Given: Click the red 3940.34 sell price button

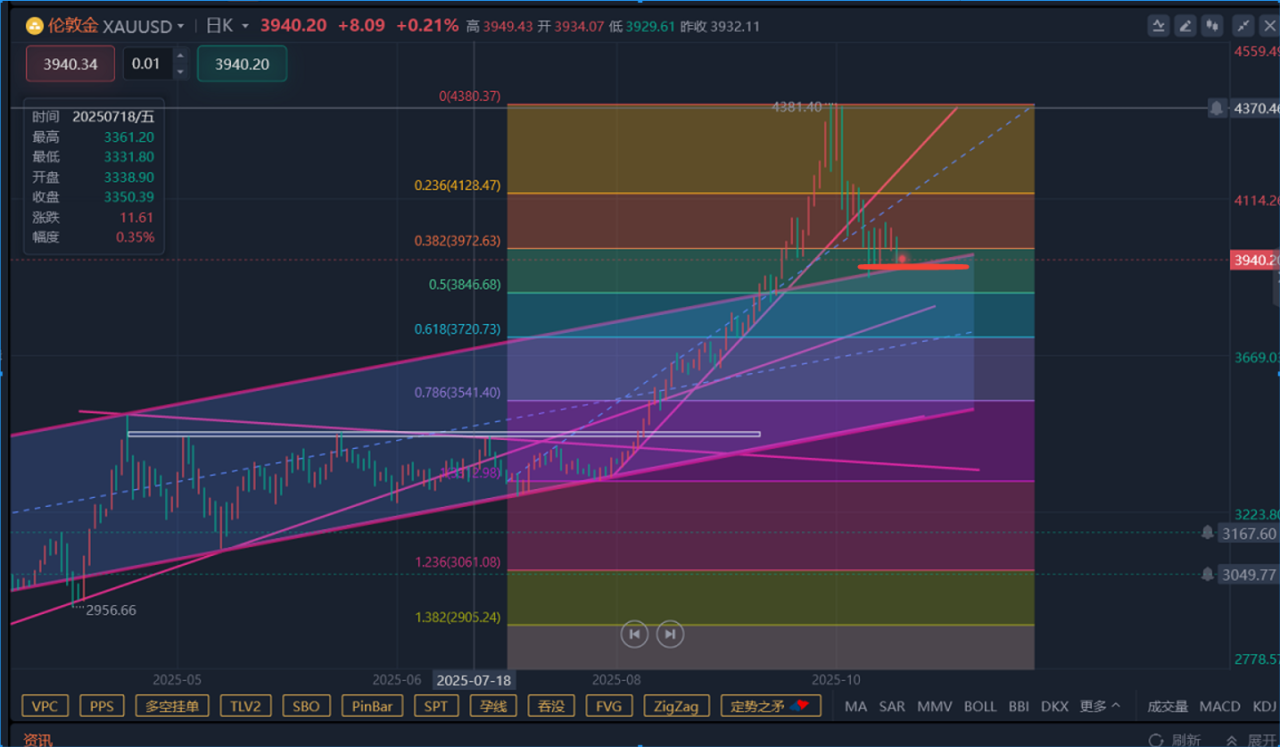Looking at the screenshot, I should pyautogui.click(x=70, y=64).
